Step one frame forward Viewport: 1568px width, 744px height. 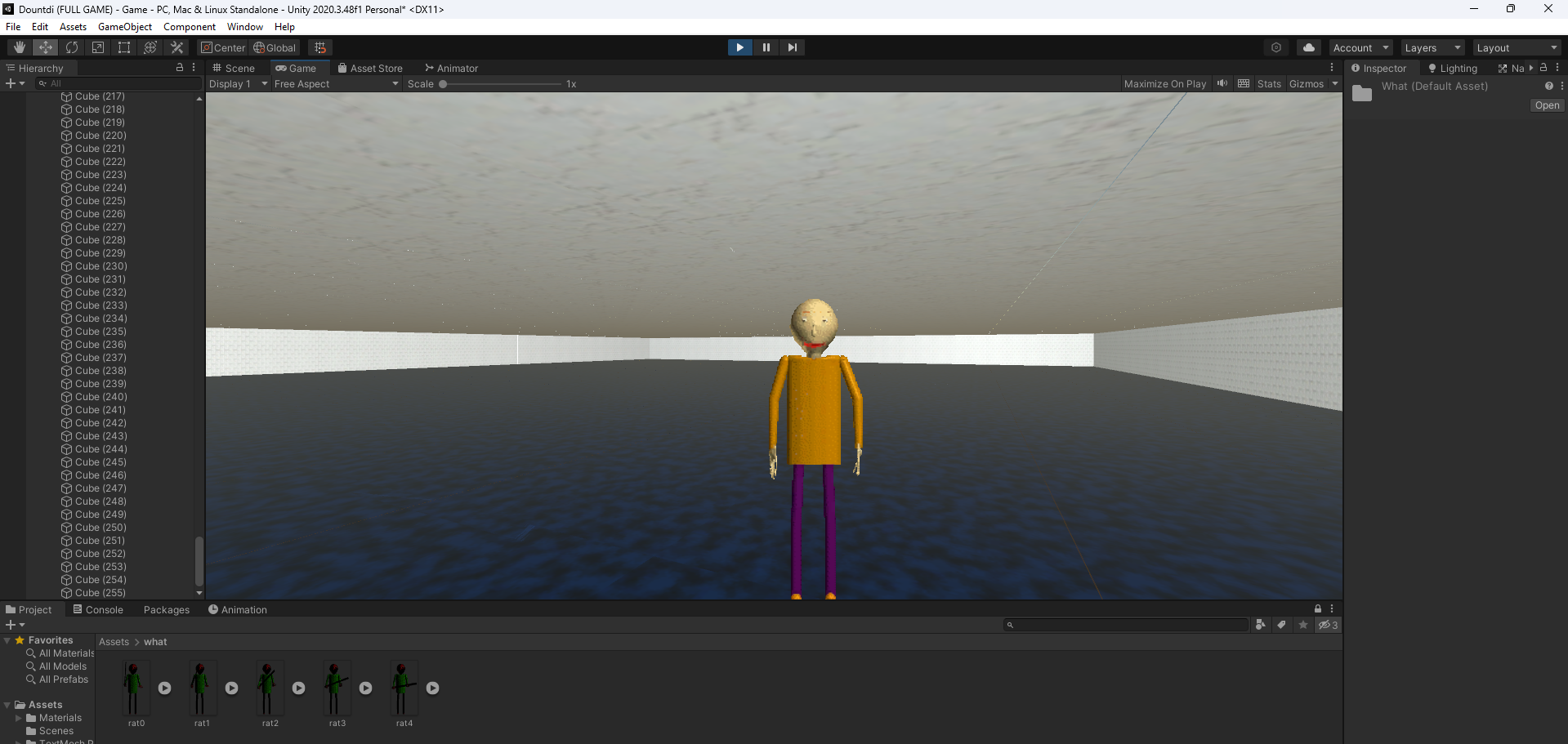(x=792, y=47)
